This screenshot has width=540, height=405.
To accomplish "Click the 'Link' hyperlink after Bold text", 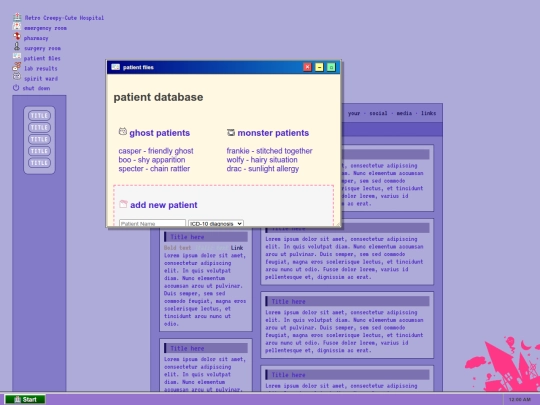I will [237, 248].
